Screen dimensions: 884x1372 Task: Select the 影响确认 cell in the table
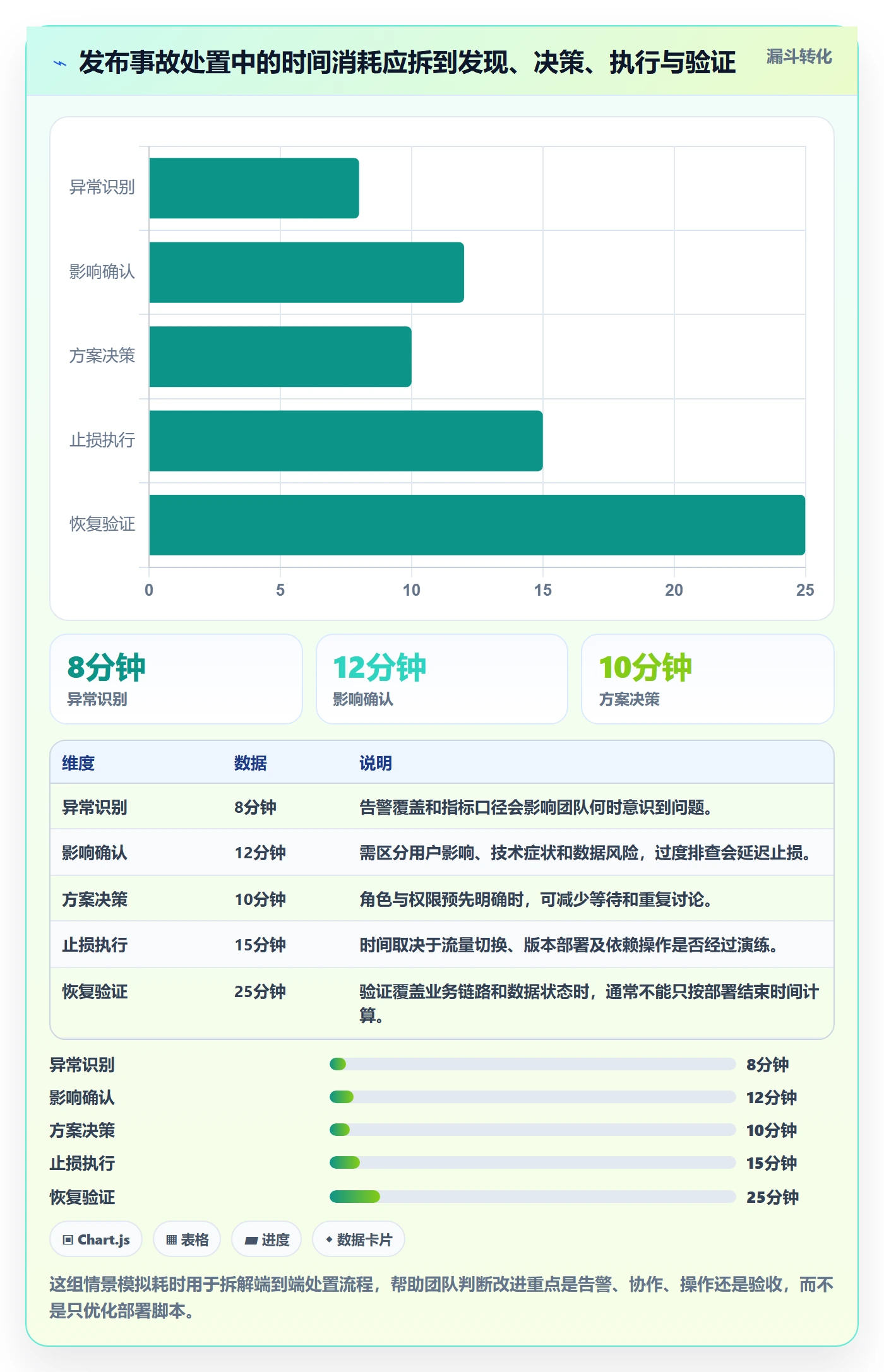pos(95,853)
